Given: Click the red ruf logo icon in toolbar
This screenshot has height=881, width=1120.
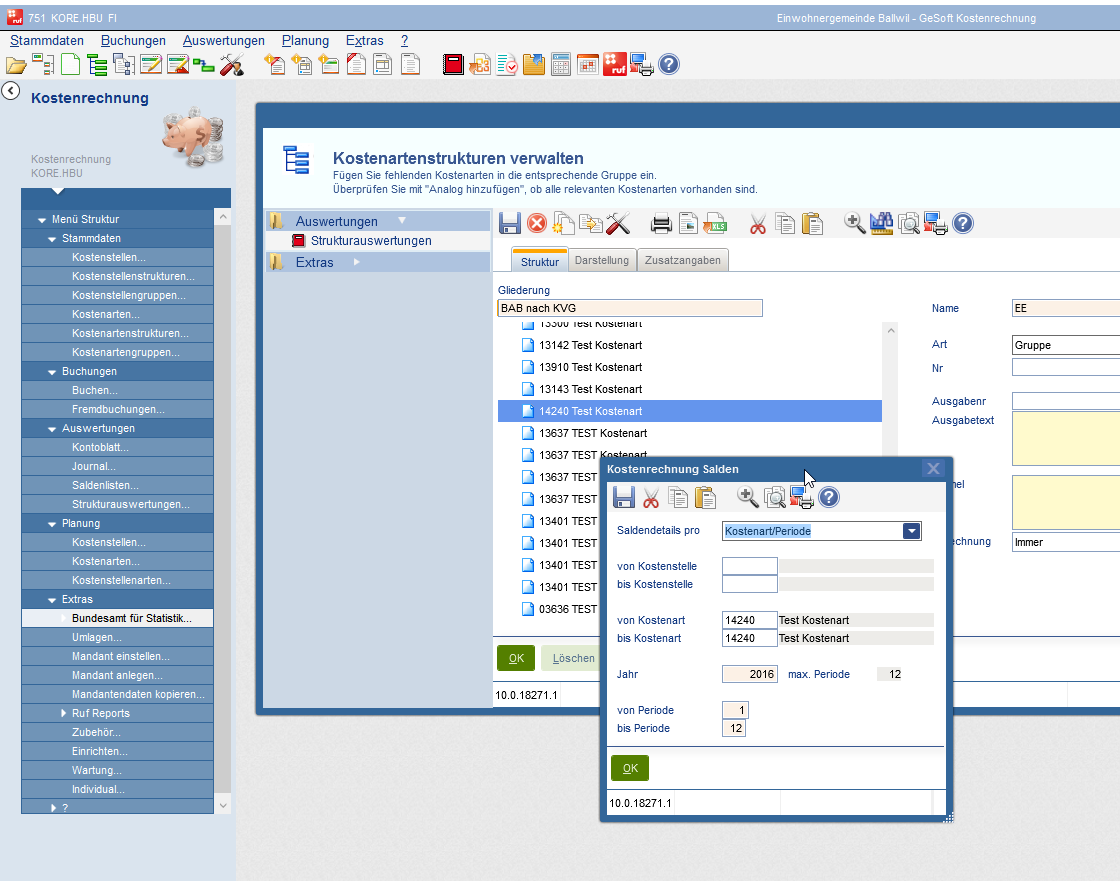Looking at the screenshot, I should pyautogui.click(x=614, y=64).
